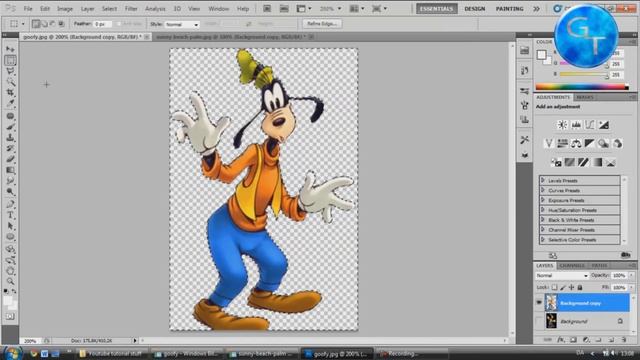Select the Essentials workspace
This screenshot has height=360, width=640.
click(x=437, y=9)
